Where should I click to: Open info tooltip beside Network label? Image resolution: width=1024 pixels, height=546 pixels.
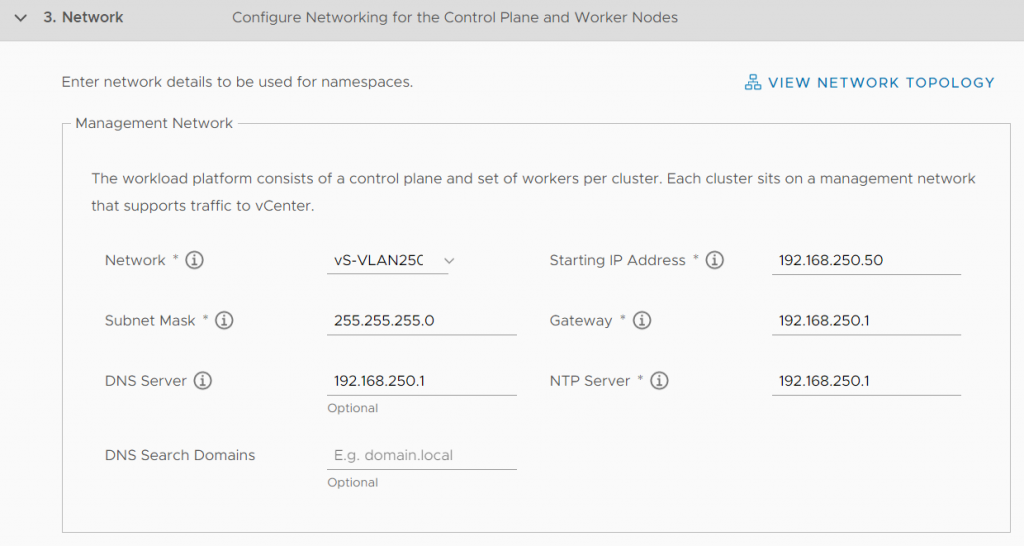click(194, 260)
